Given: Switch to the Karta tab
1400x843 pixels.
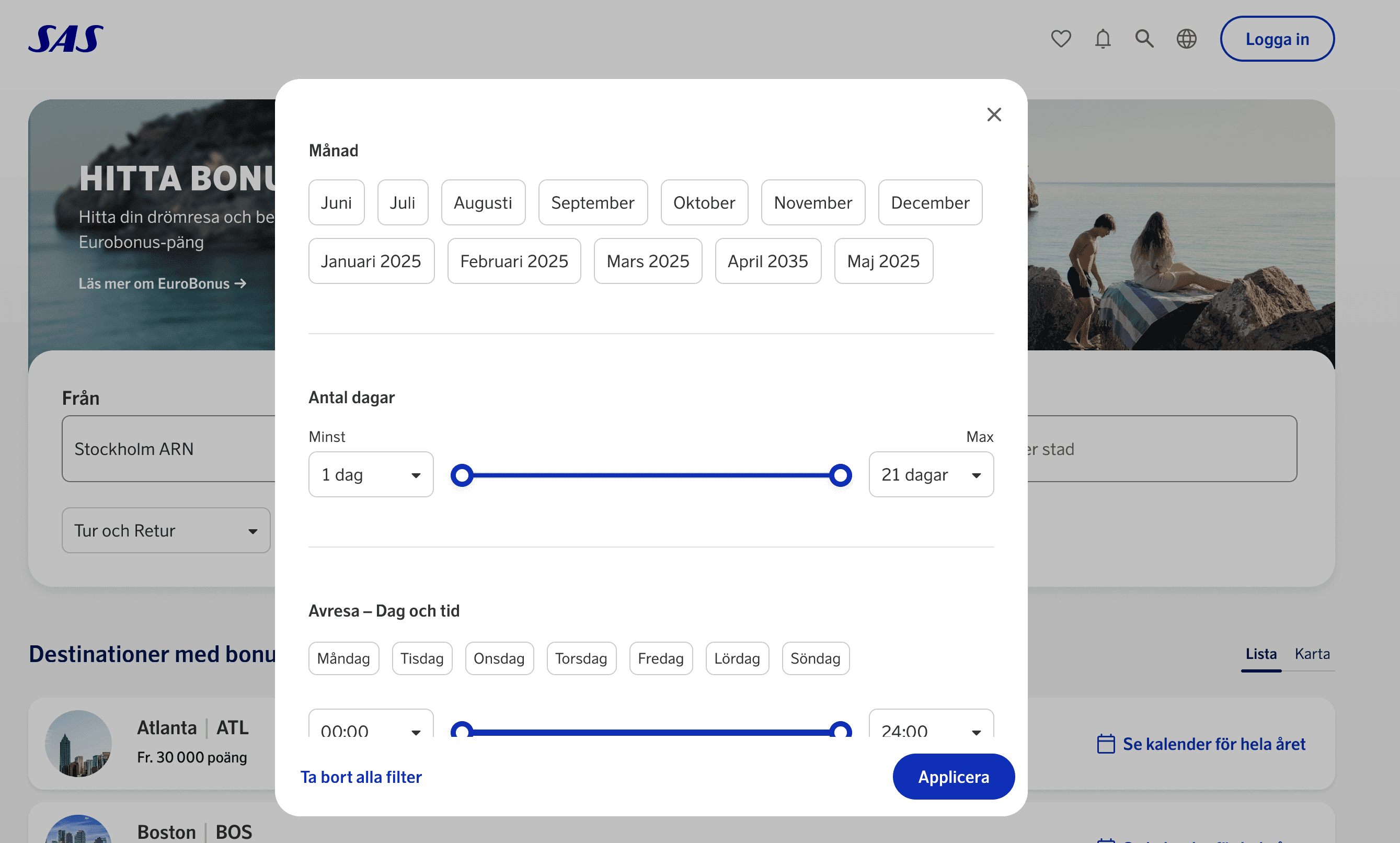Looking at the screenshot, I should click(1312, 654).
